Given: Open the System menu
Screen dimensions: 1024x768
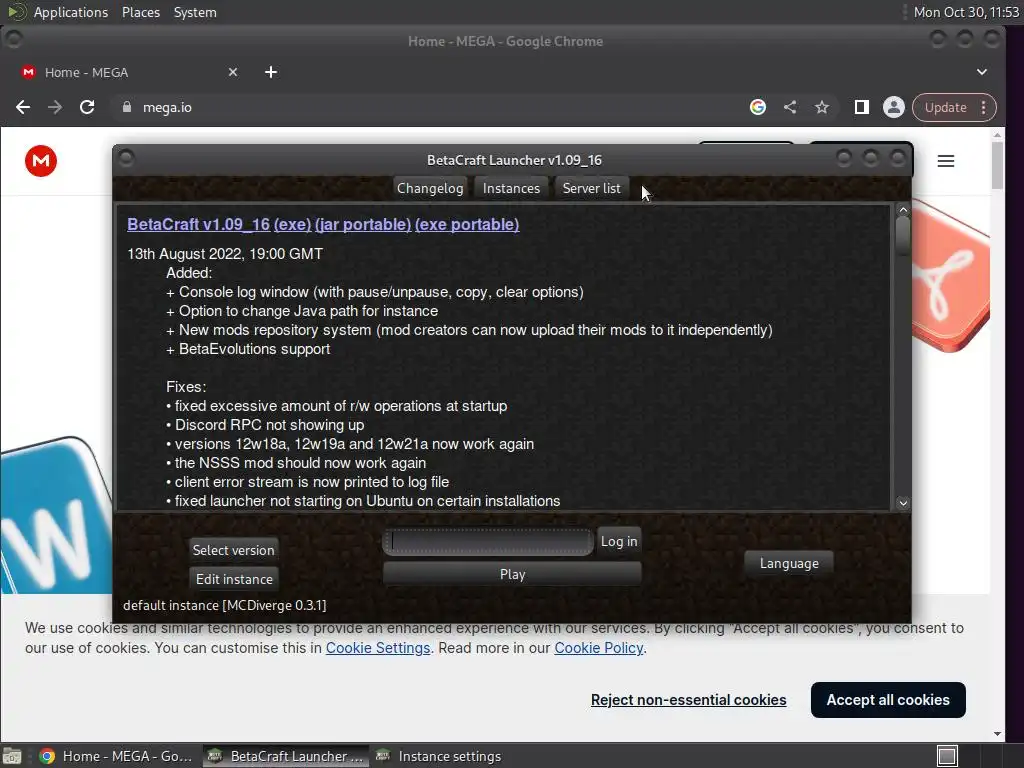Looking at the screenshot, I should (x=195, y=12).
